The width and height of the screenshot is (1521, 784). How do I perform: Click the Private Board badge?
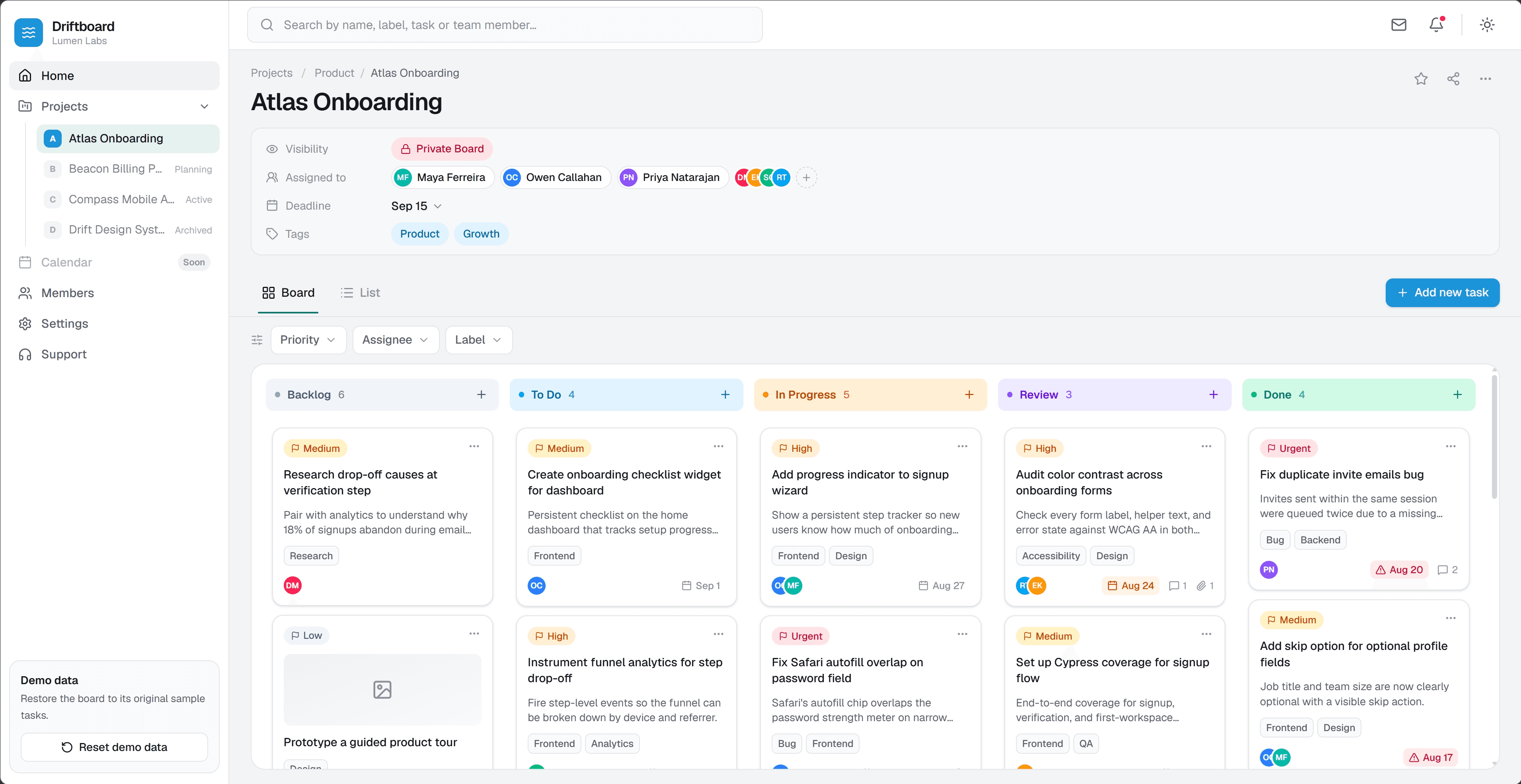pos(442,149)
